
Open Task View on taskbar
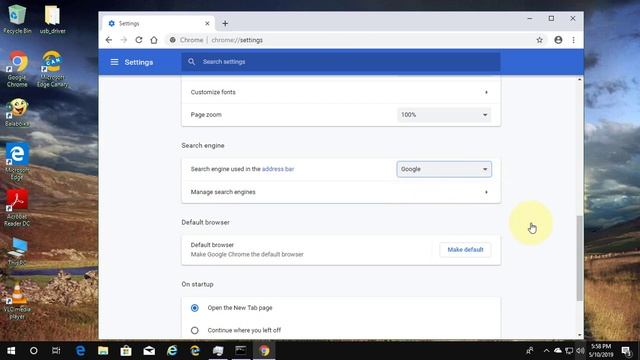pos(56,351)
